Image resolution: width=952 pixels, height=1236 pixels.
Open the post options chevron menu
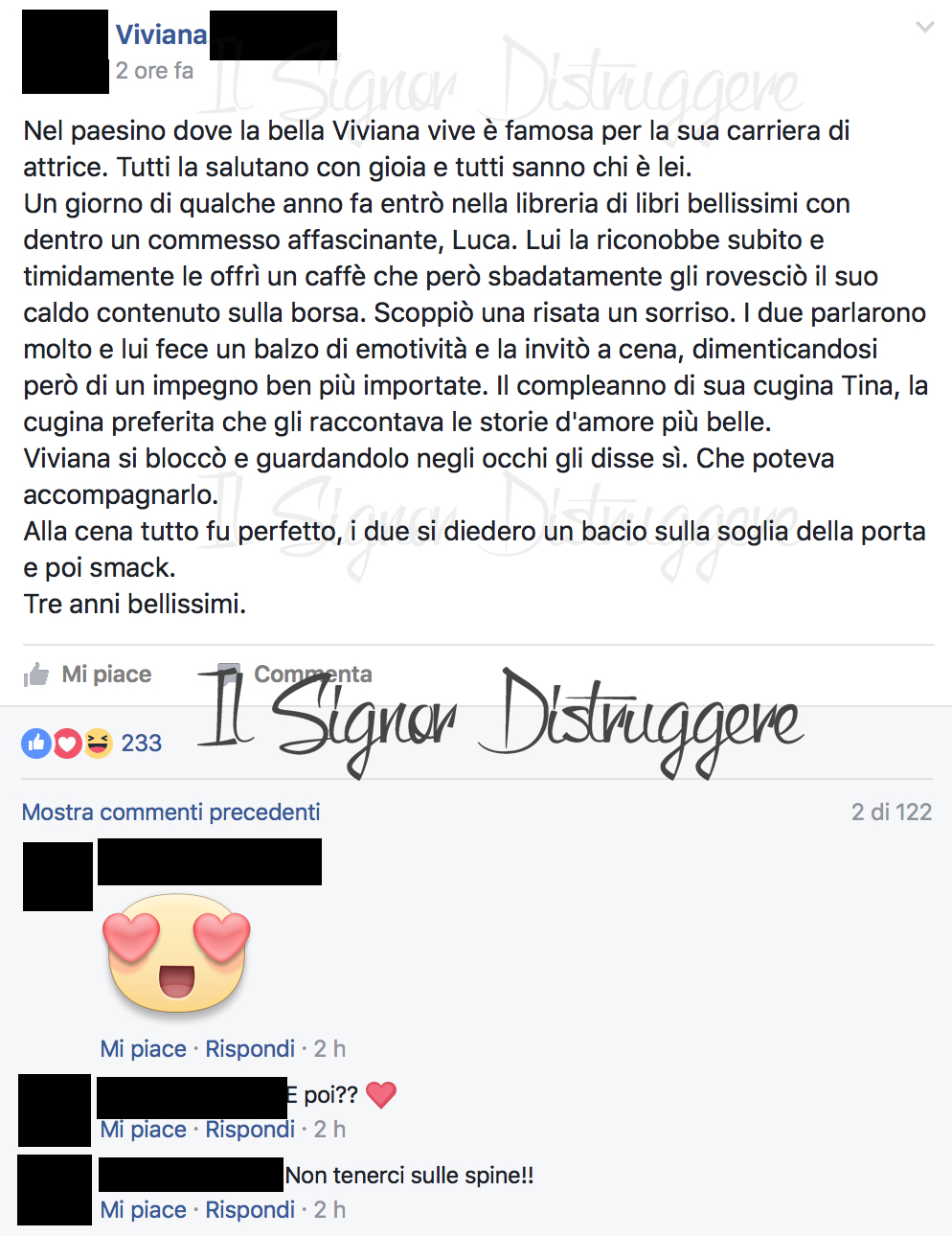(x=924, y=27)
